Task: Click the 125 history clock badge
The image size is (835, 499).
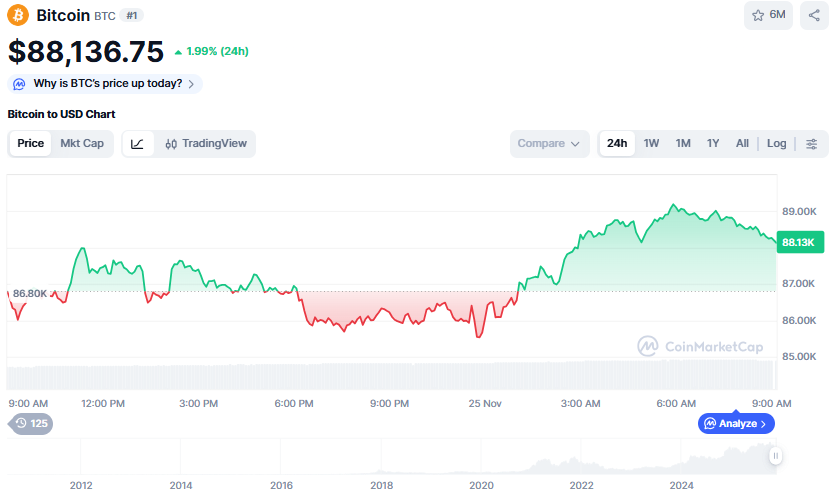Action: [31, 423]
